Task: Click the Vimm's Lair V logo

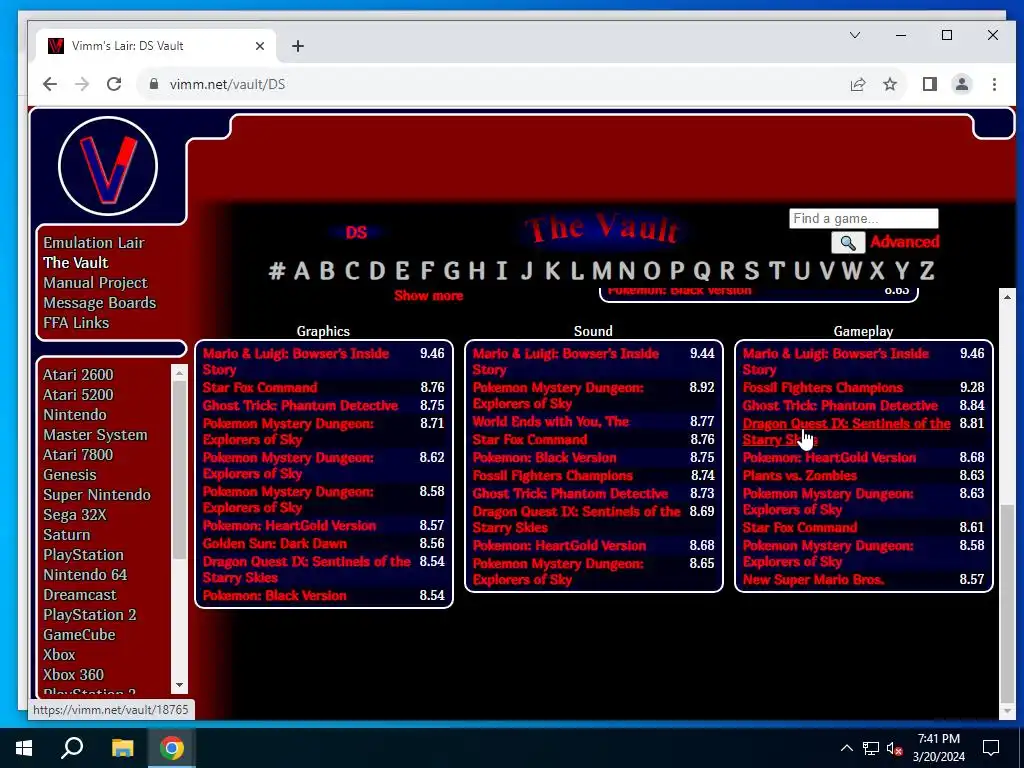Action: 108,166
